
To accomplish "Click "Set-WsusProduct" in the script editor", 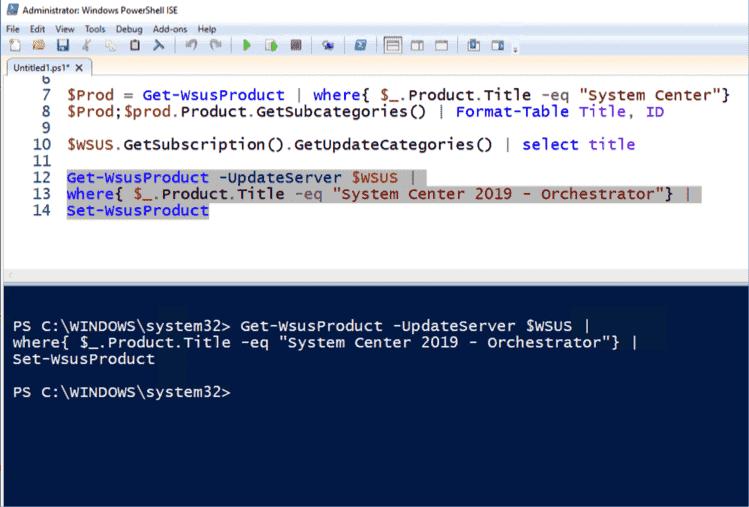I will tap(138, 211).
